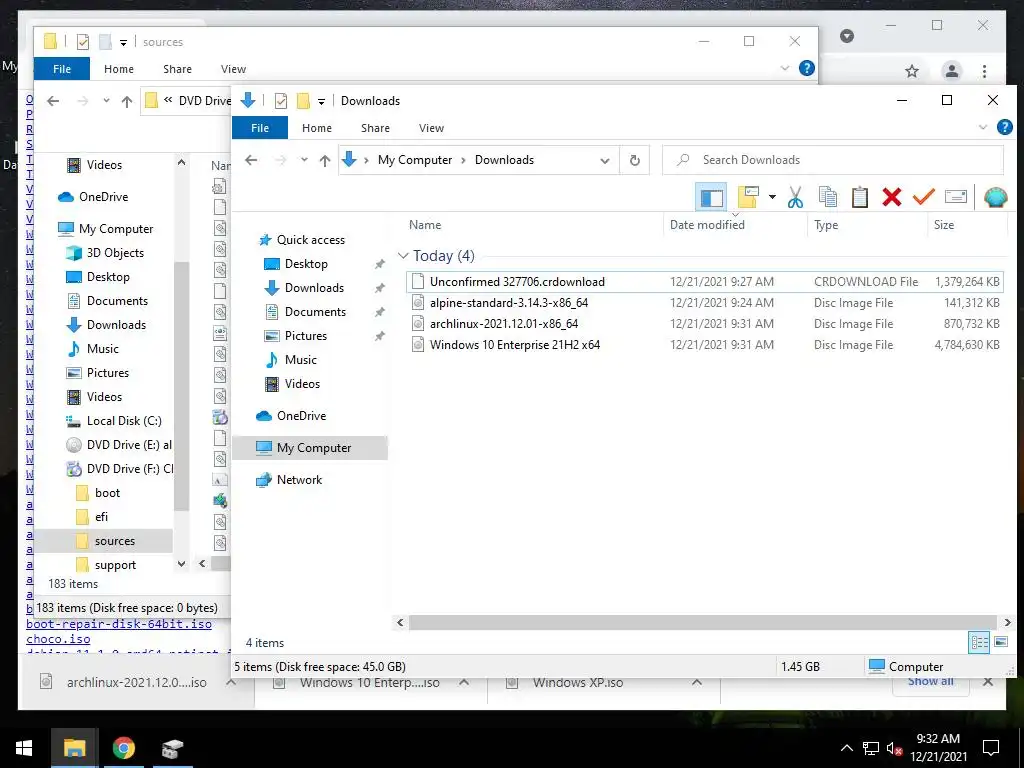The image size is (1024, 768).
Task: Select My Computer in Downloads navigation pane
Action: coord(310,448)
